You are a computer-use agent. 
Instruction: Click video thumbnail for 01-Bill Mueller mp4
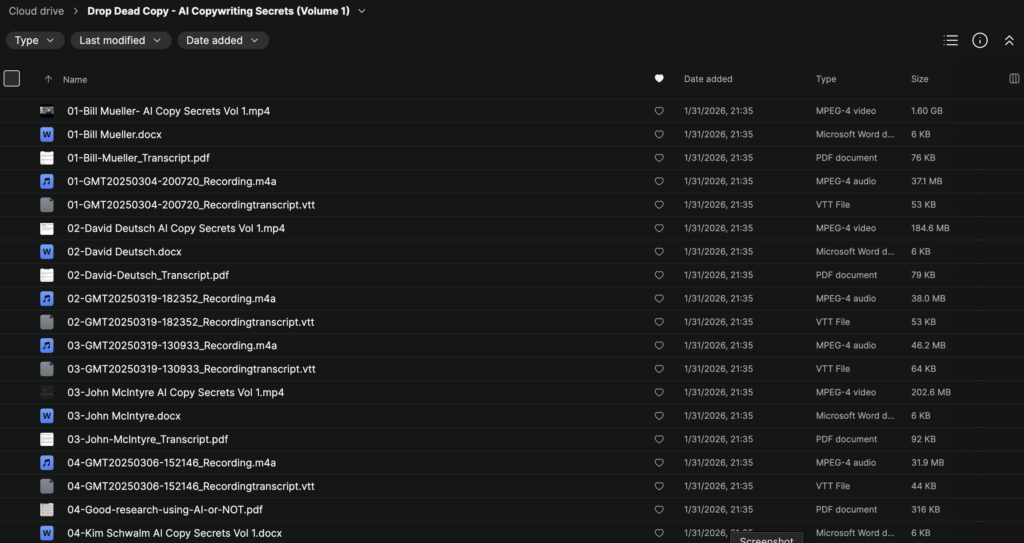(47, 111)
